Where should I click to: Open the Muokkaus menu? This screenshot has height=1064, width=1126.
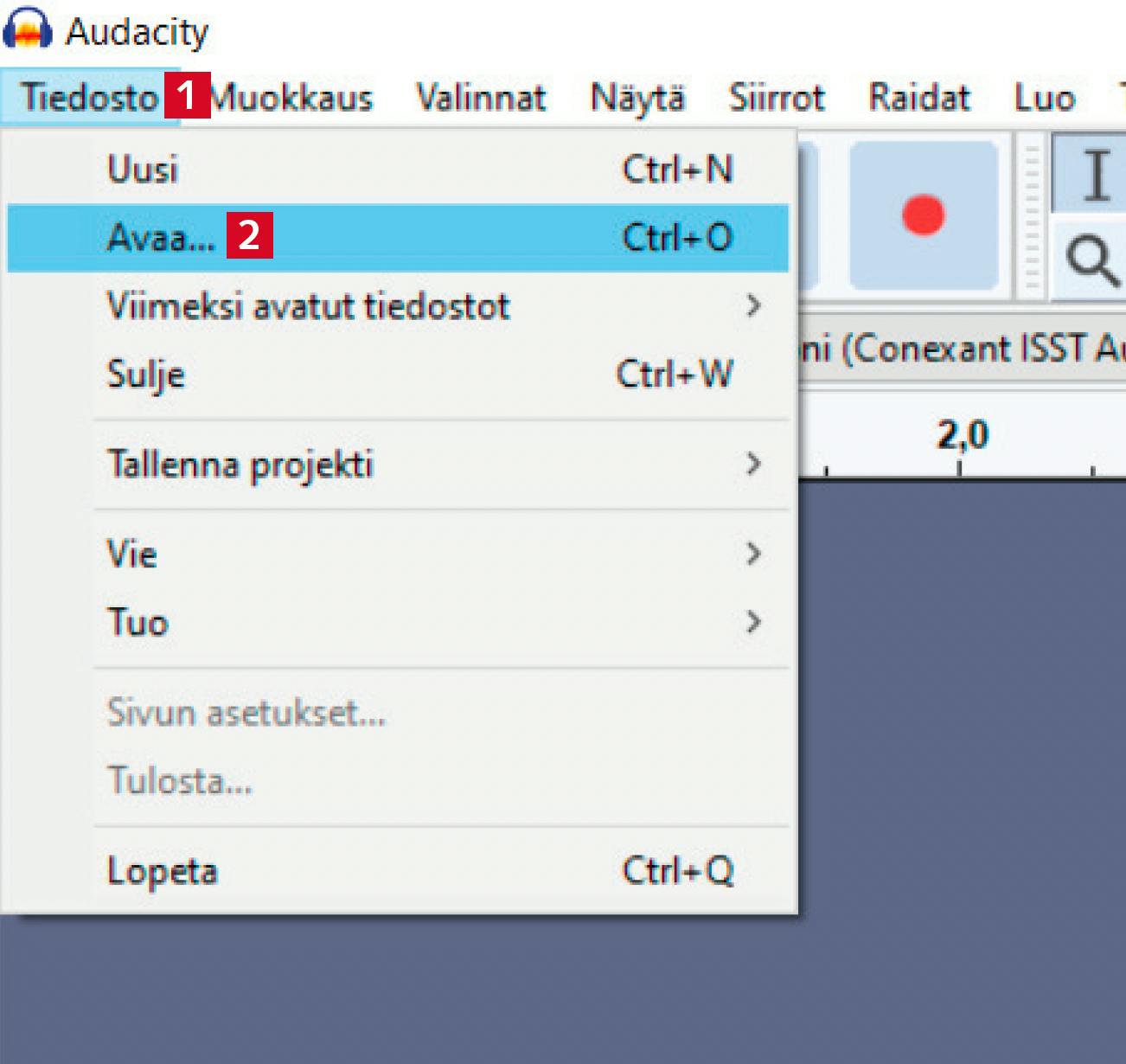292,97
